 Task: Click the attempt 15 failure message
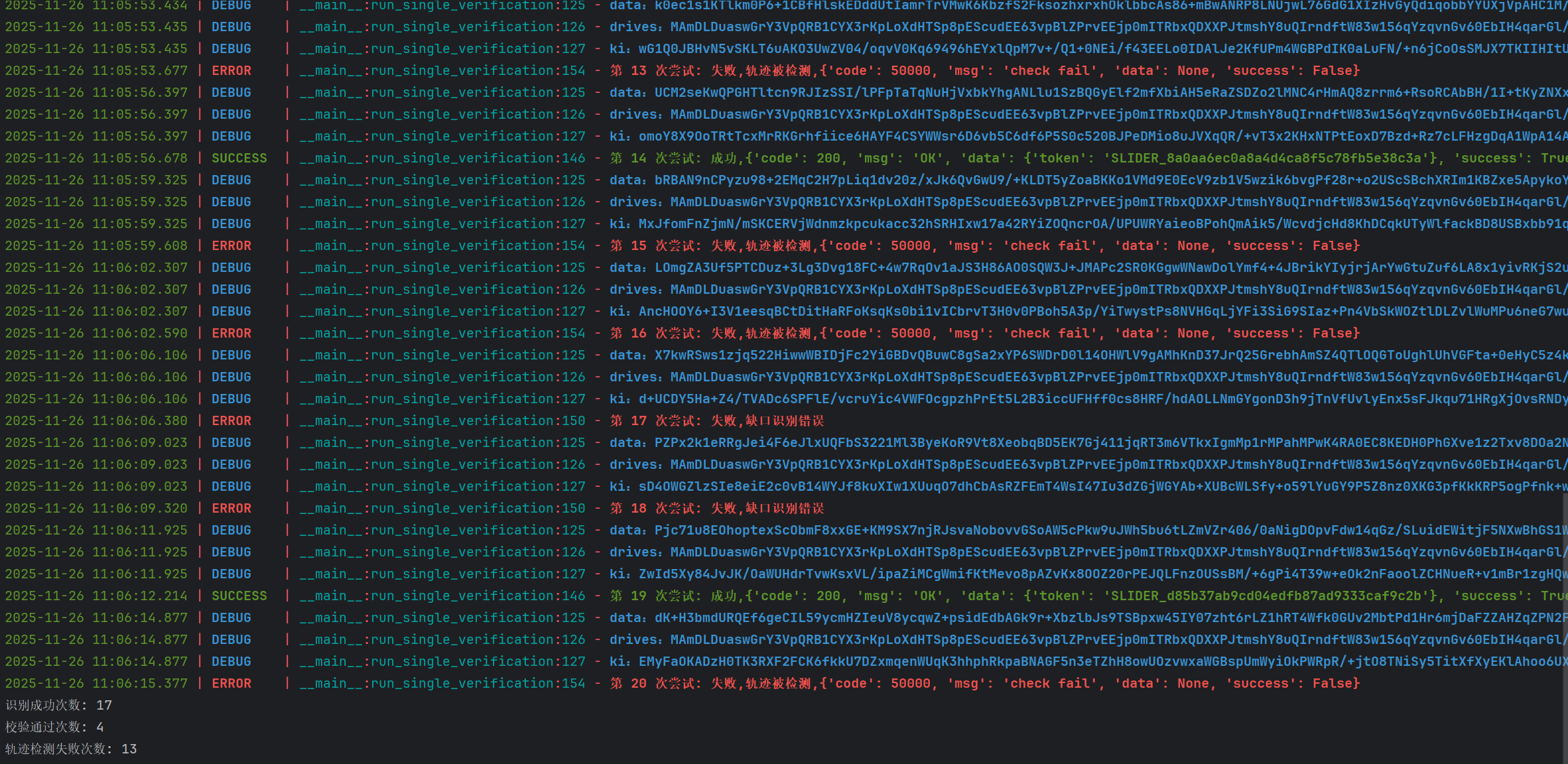point(984,246)
